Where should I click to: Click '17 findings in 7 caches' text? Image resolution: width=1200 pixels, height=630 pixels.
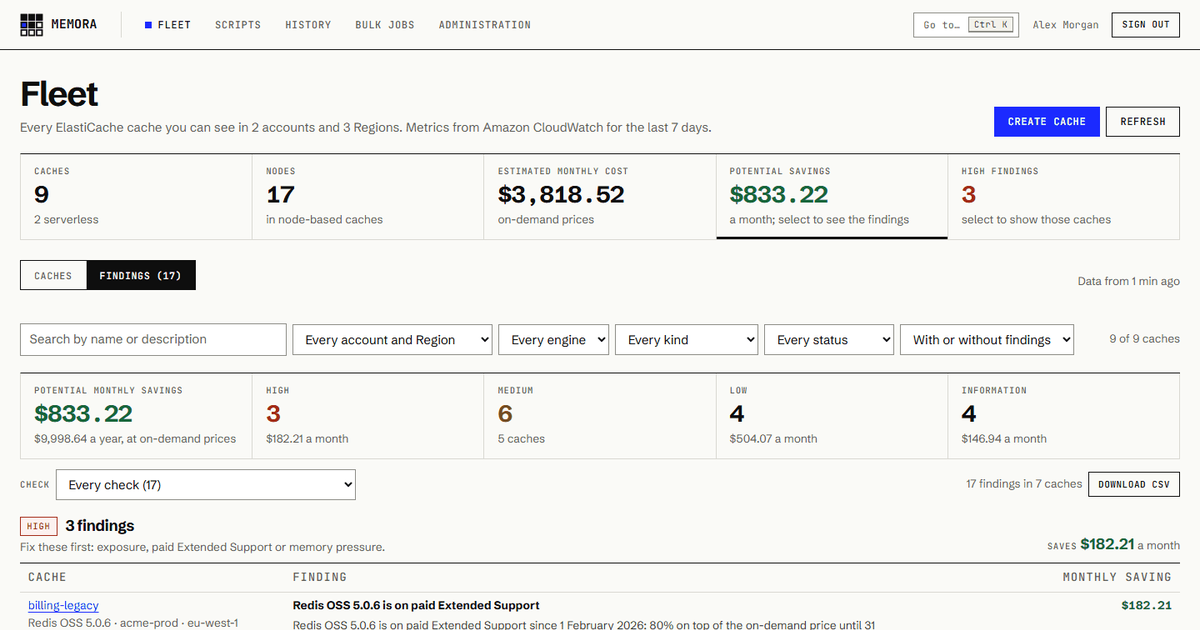click(x=1024, y=484)
